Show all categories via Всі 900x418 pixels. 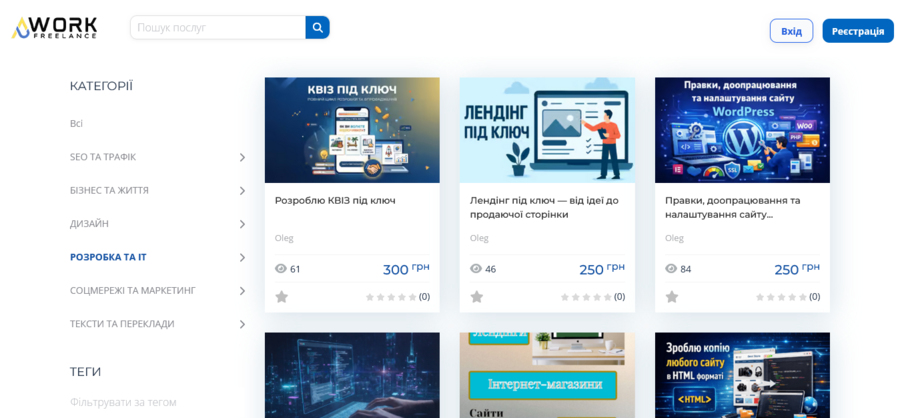point(76,124)
